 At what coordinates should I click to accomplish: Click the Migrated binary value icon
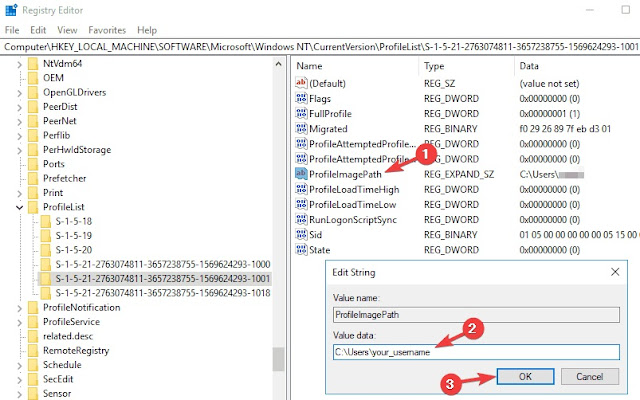[301, 128]
